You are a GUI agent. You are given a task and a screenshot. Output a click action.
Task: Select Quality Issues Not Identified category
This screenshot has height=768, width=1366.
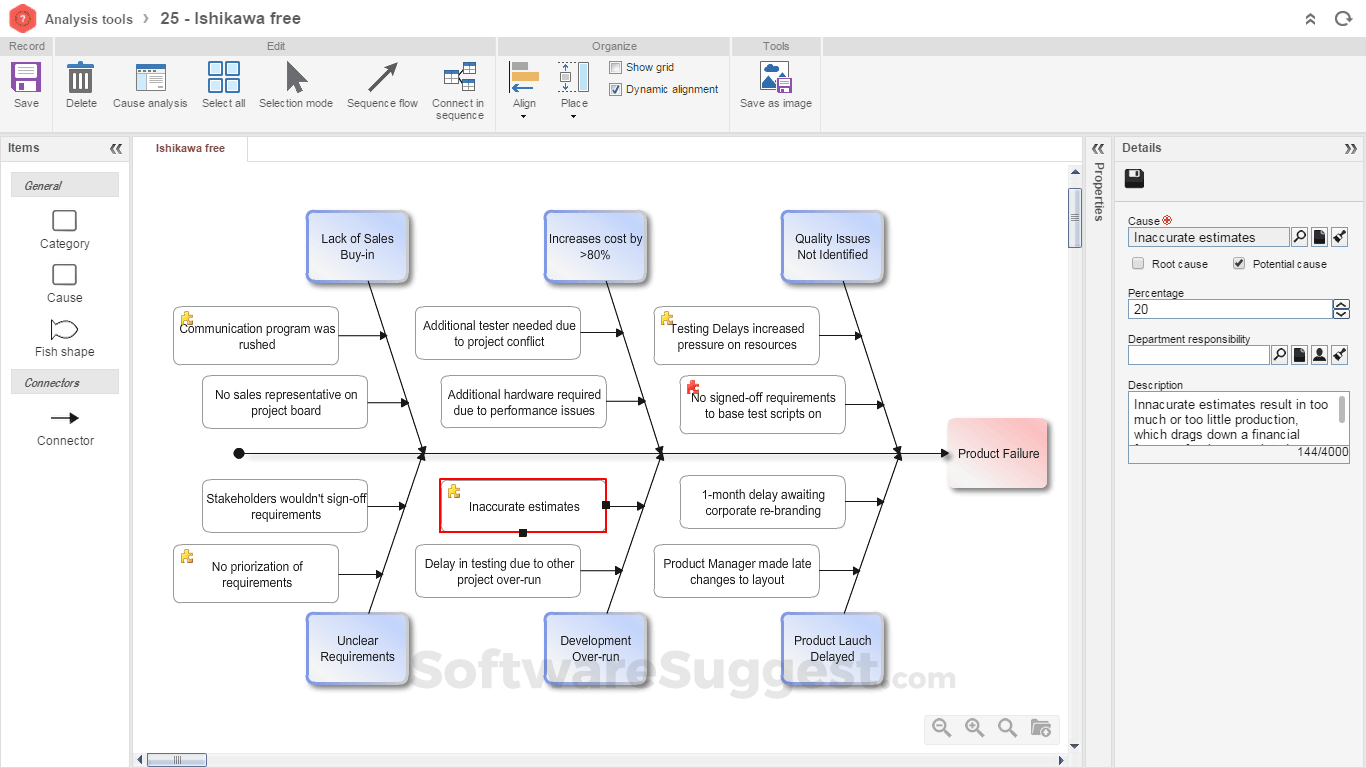click(832, 246)
